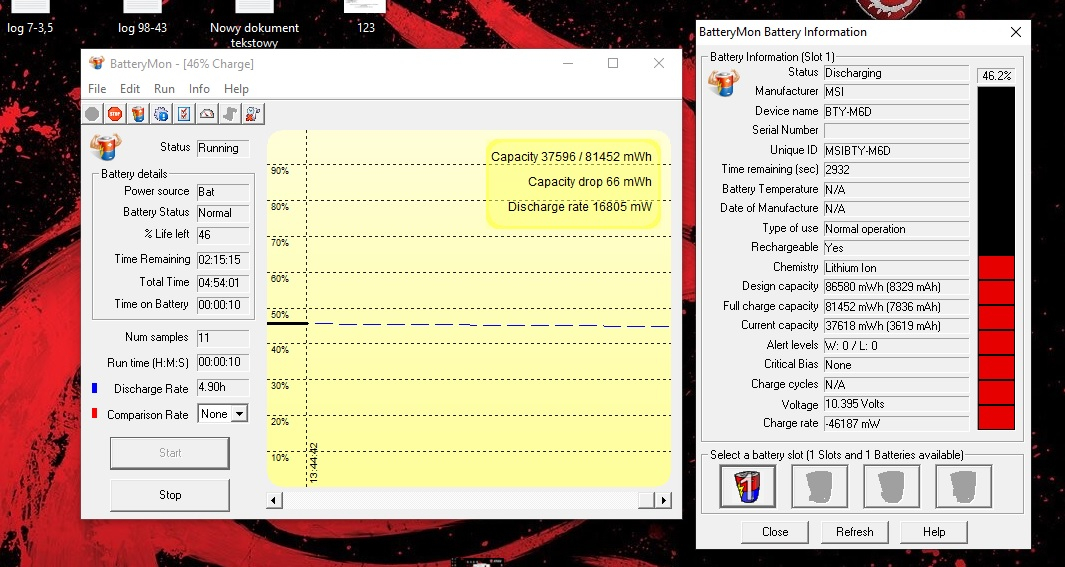Click the Power source field showing Bat

coord(223,192)
